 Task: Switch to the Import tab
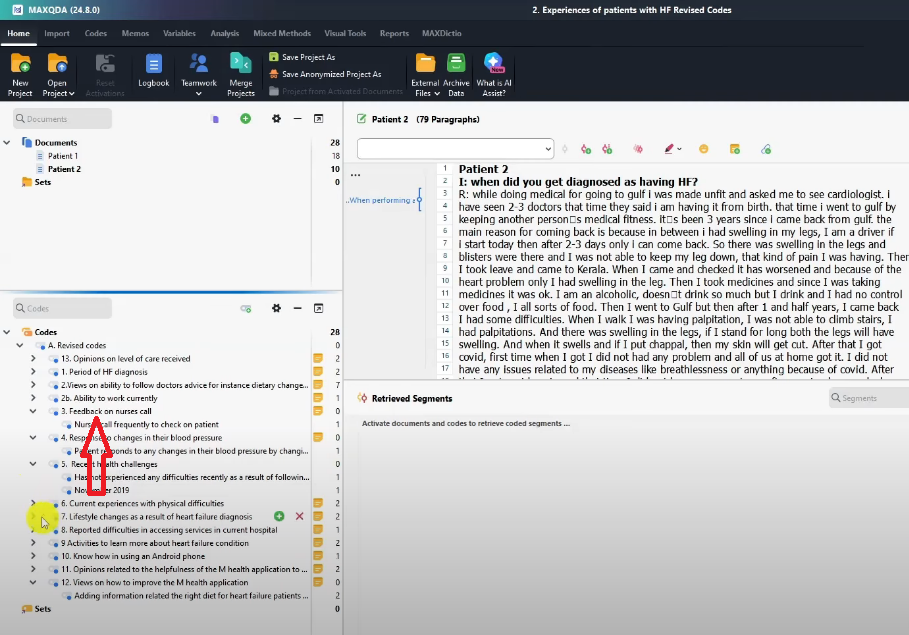(x=57, y=33)
